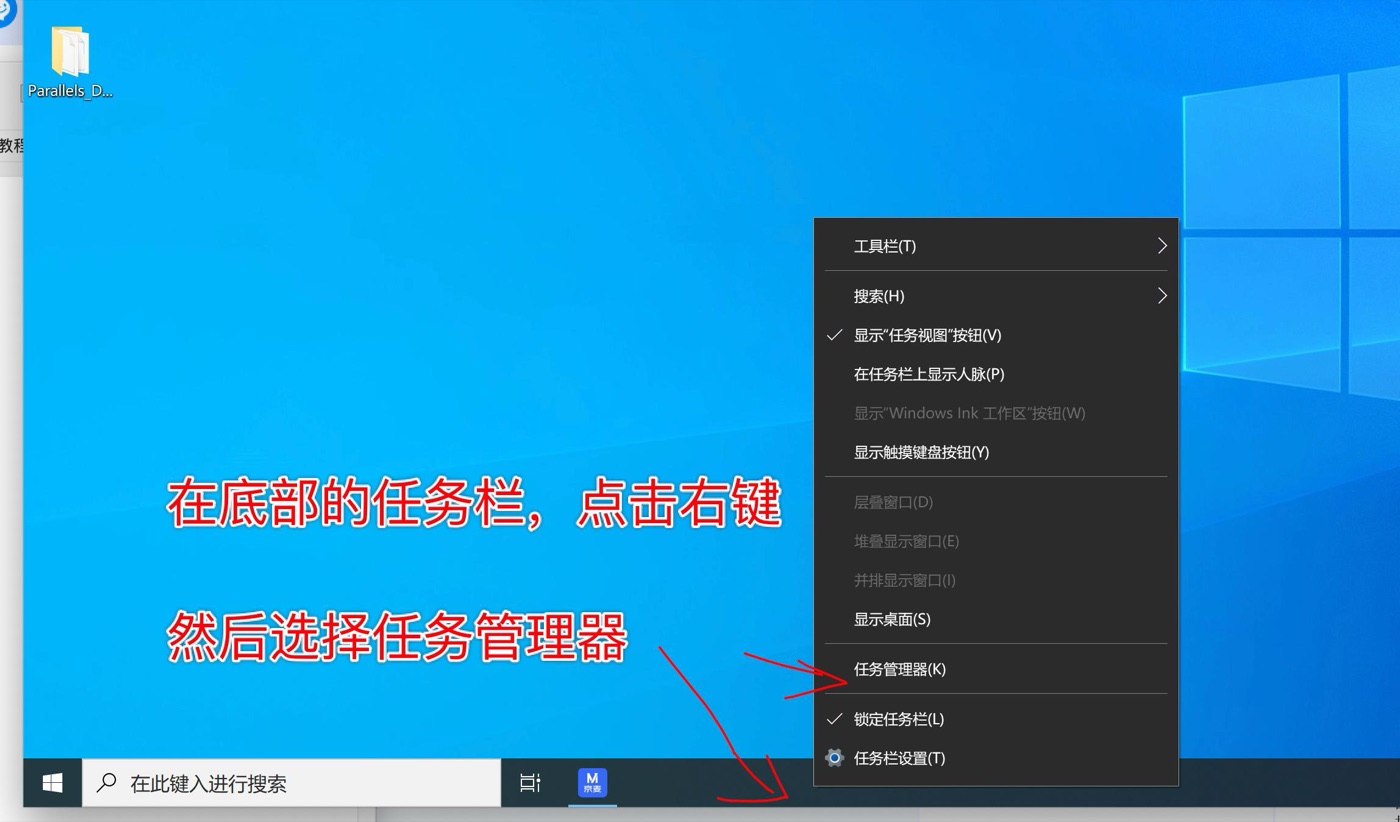Open the Windows Start menu
Image resolution: width=1400 pixels, height=822 pixels.
point(53,783)
